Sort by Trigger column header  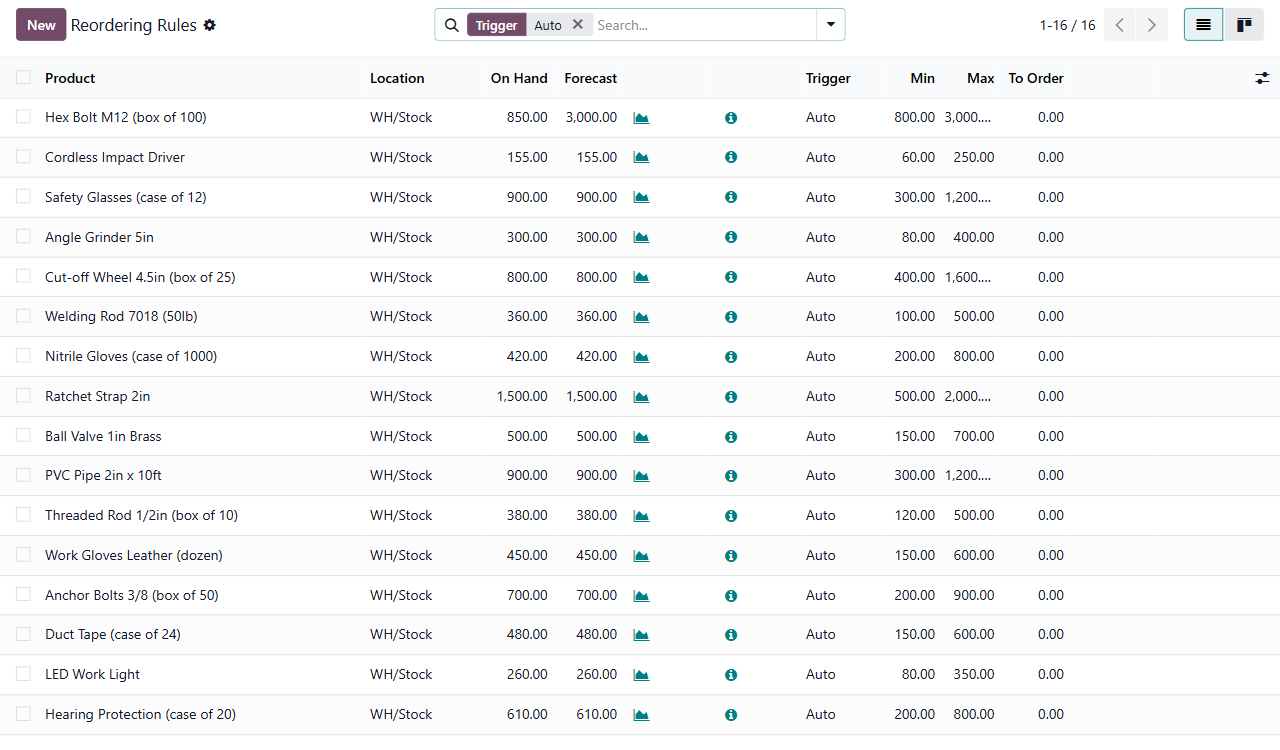(828, 78)
